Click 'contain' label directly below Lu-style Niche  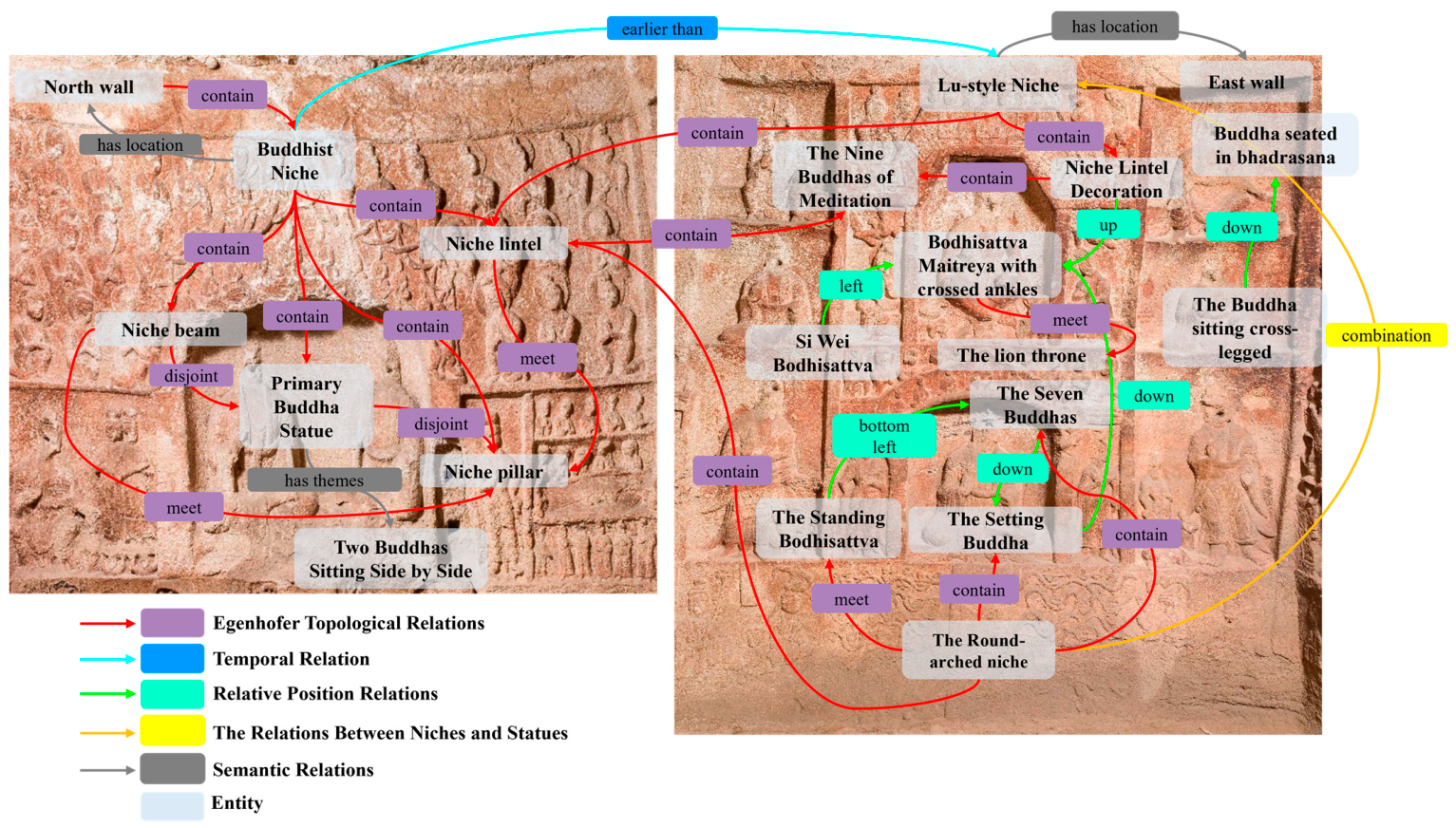[1064, 137]
